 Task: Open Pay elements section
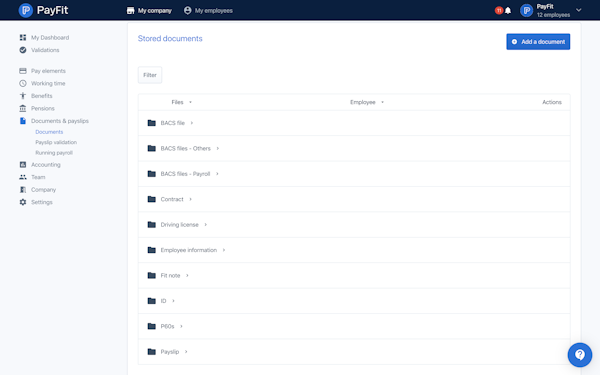coord(48,71)
